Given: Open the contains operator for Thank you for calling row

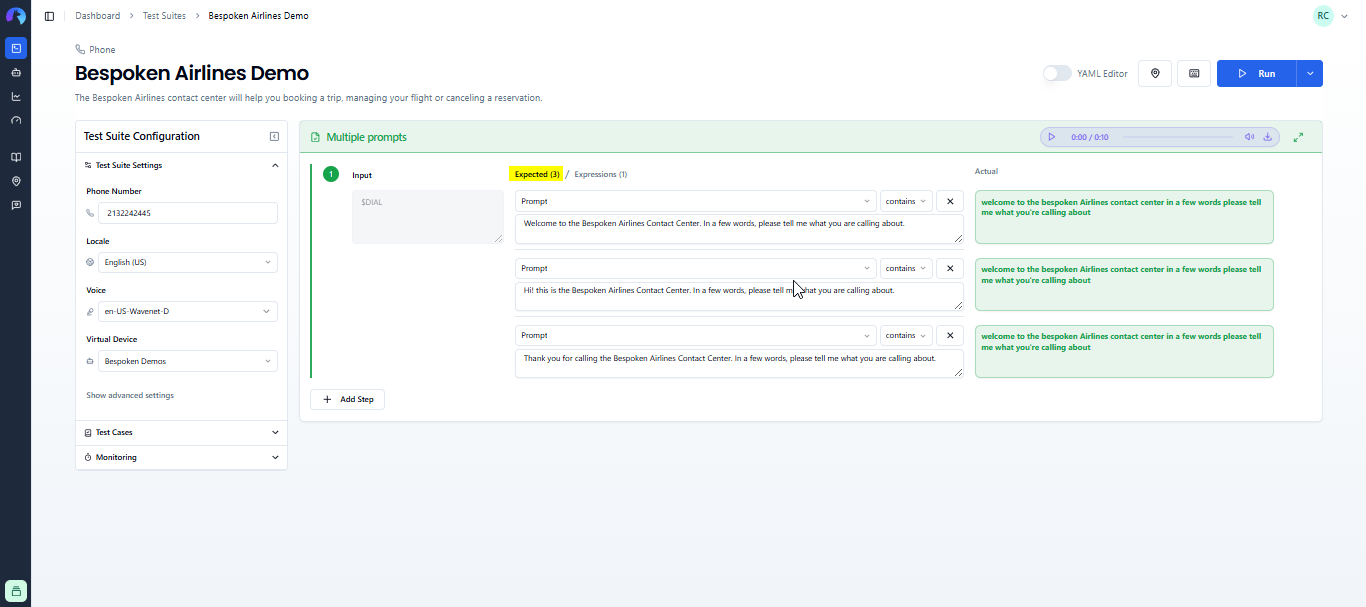Looking at the screenshot, I should click(x=906, y=335).
